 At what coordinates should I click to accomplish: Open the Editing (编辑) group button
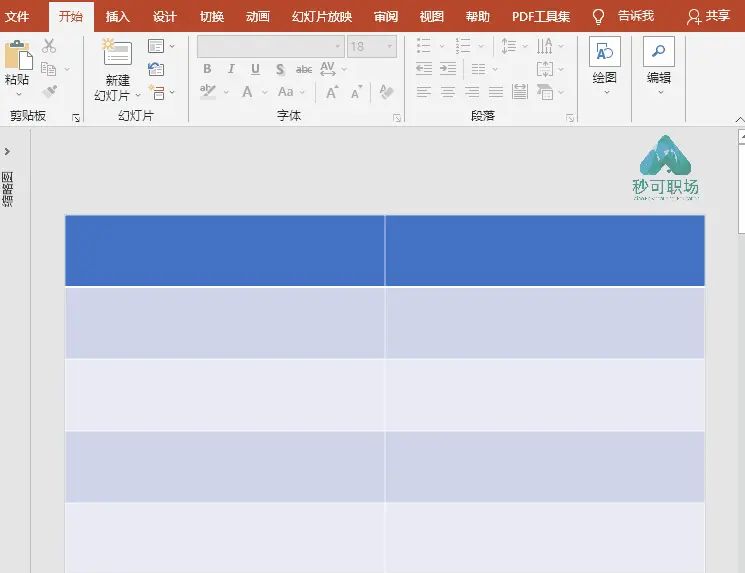coord(659,65)
